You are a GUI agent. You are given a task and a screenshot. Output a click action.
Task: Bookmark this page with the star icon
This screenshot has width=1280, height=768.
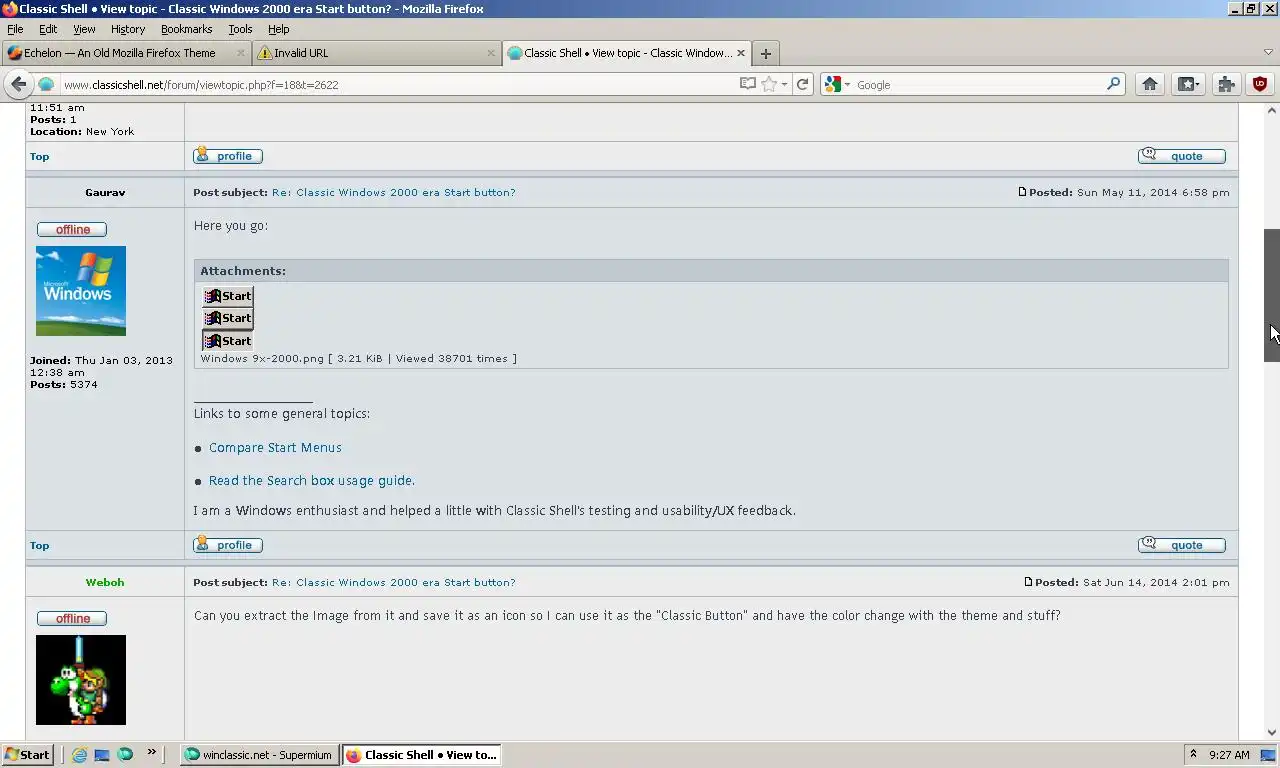769,84
